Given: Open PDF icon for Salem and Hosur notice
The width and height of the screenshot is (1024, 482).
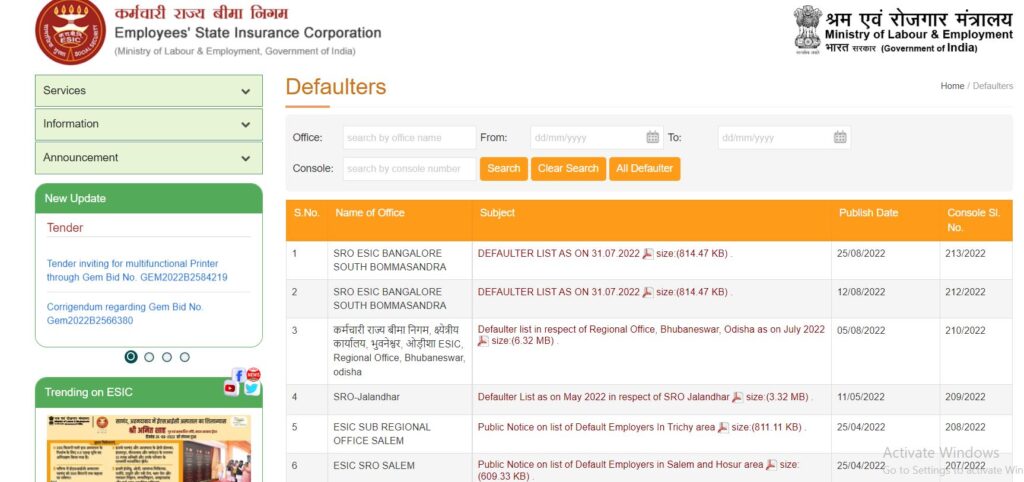Looking at the screenshot, I should click(x=771, y=465).
